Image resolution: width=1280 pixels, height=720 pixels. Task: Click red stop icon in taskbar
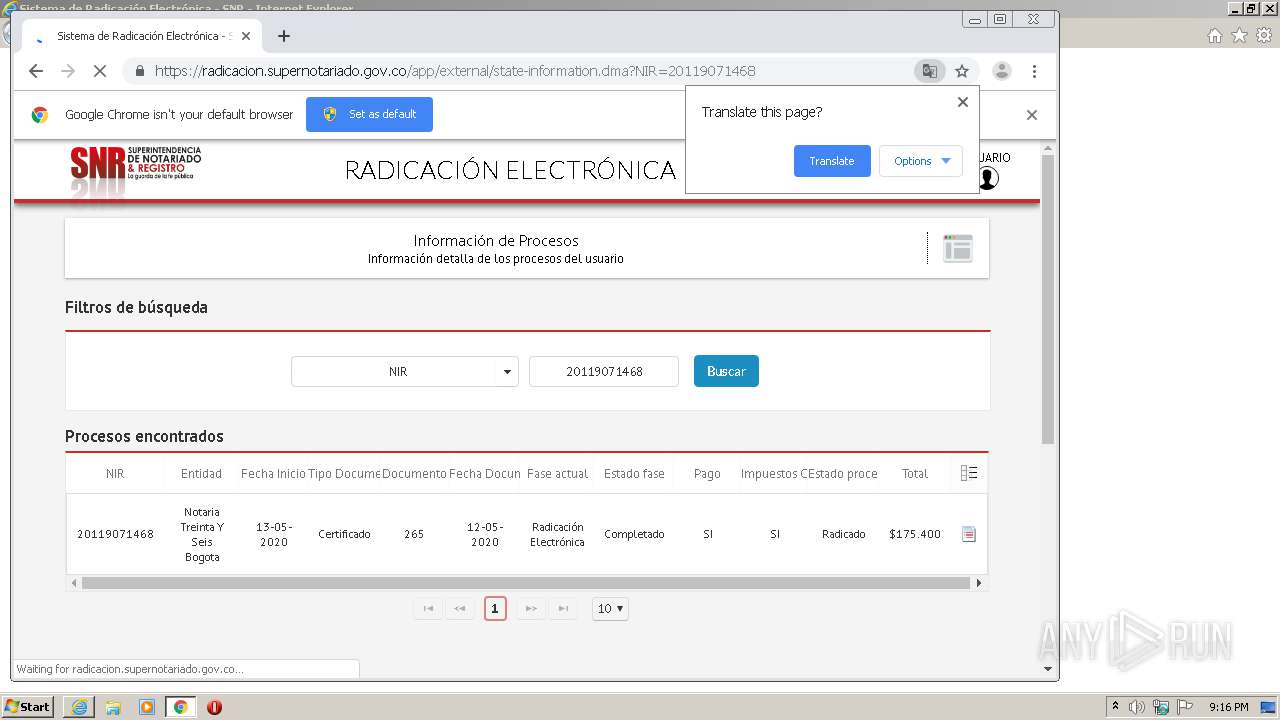(x=214, y=707)
